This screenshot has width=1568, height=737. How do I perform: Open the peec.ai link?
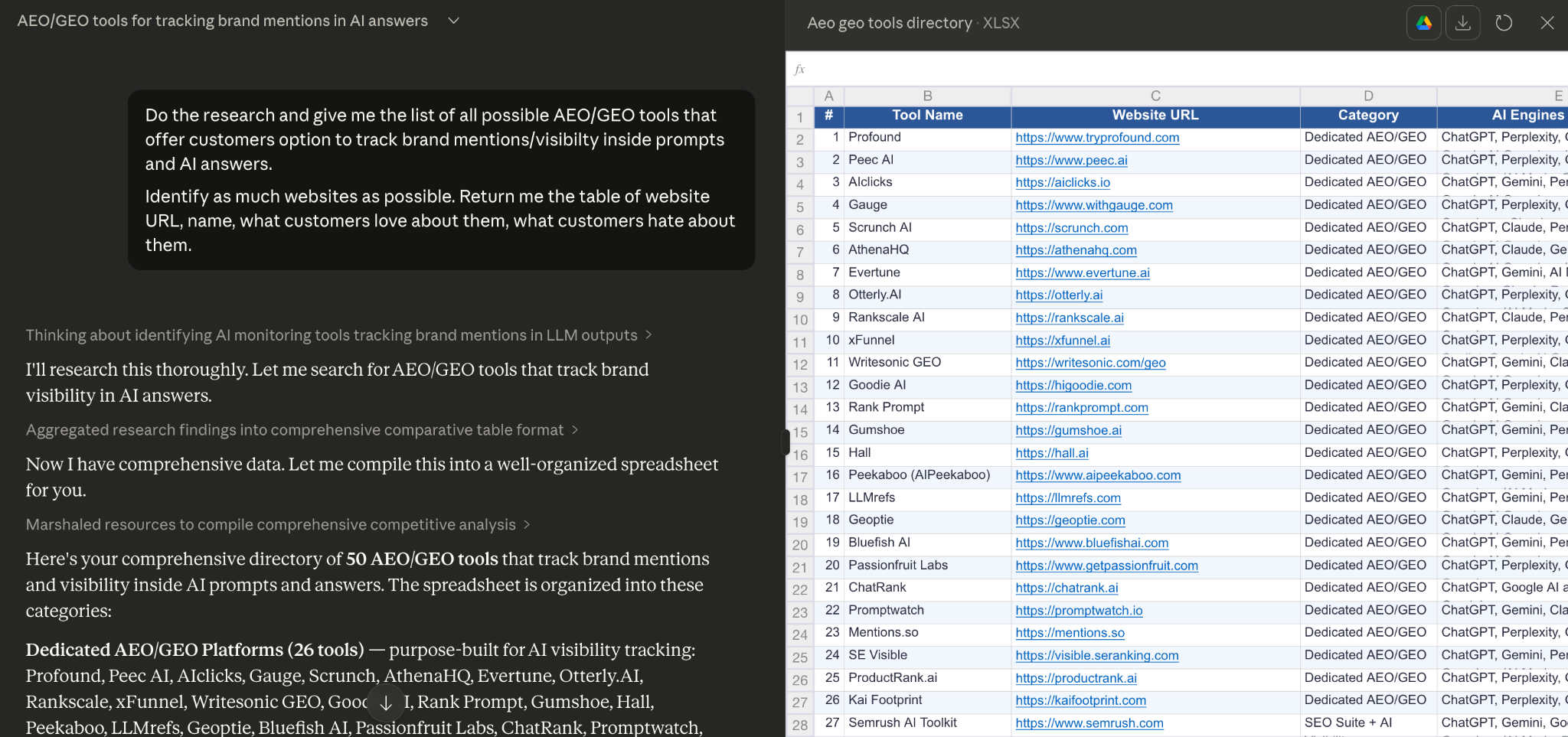[1071, 160]
